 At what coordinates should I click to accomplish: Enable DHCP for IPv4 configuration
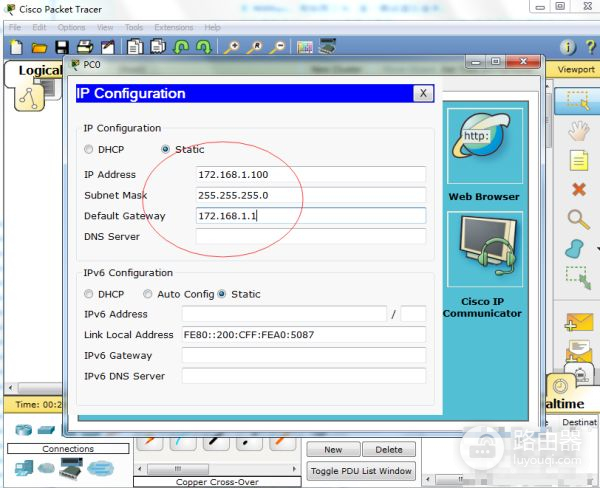89,150
